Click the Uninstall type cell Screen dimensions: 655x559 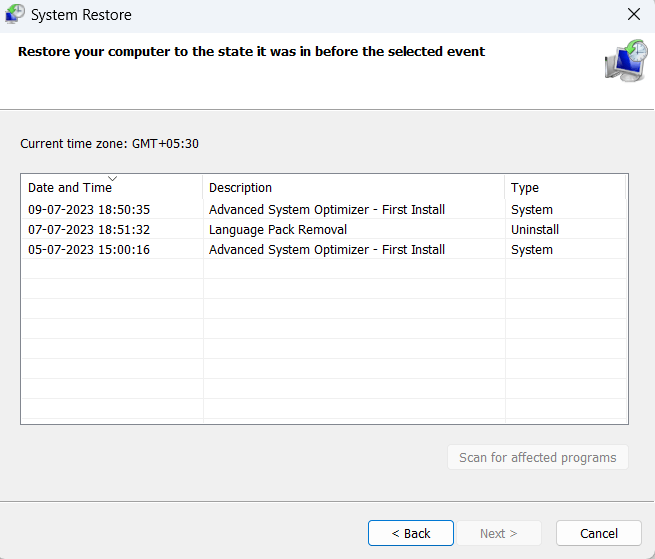pos(535,230)
